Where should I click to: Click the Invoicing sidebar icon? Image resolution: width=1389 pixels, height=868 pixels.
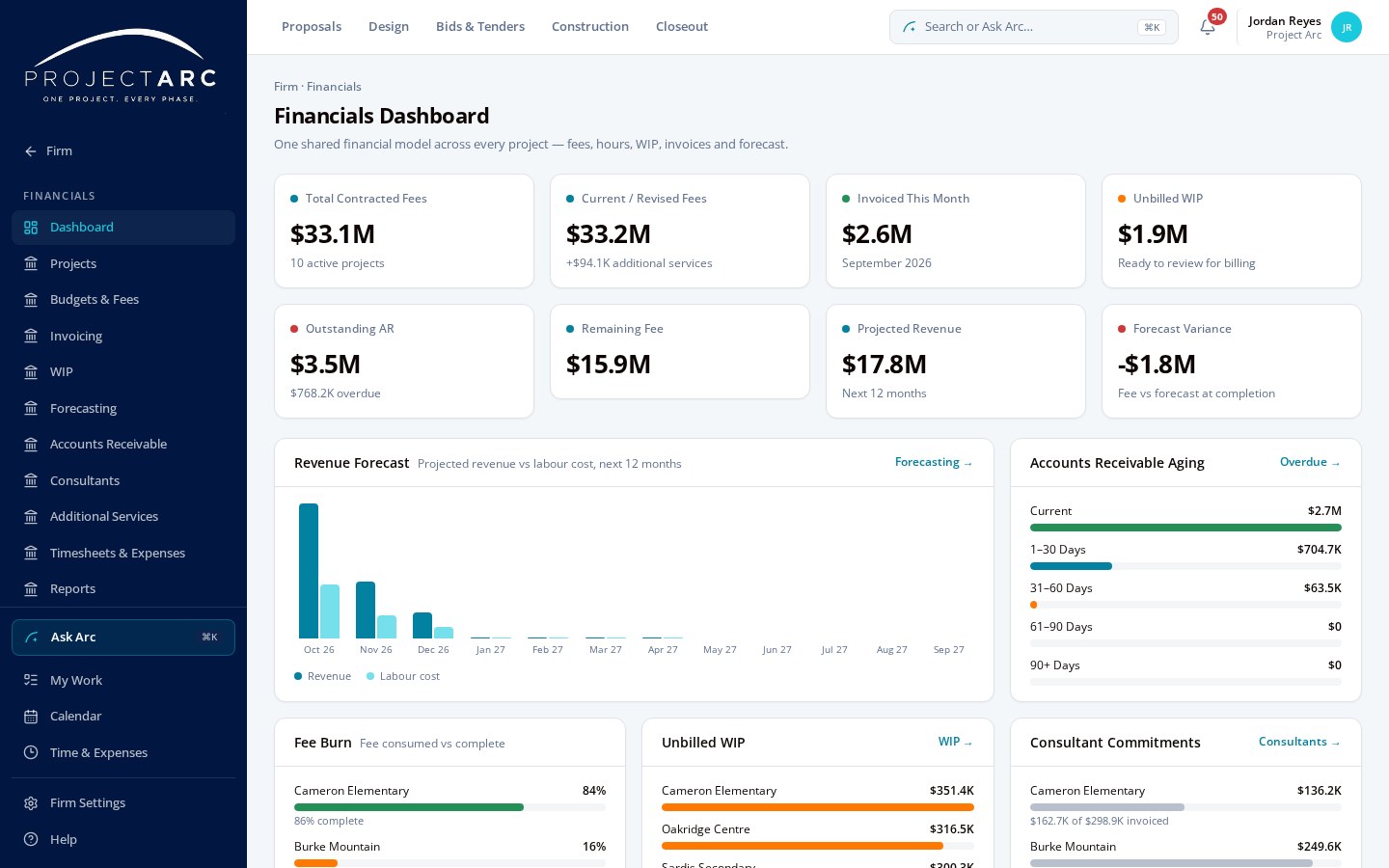tap(31, 337)
